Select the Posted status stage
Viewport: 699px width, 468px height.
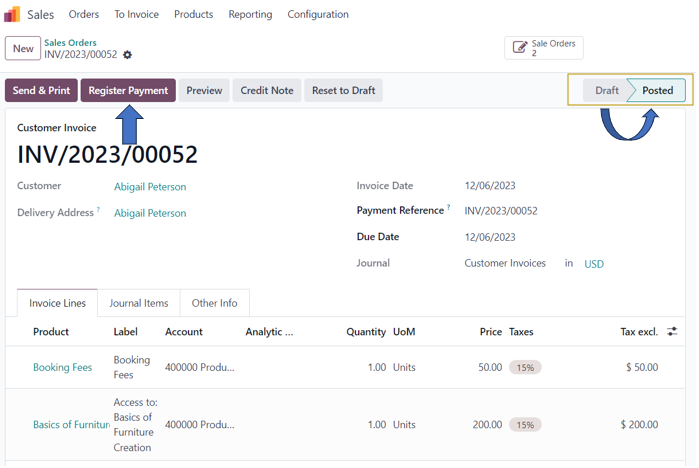coord(657,91)
